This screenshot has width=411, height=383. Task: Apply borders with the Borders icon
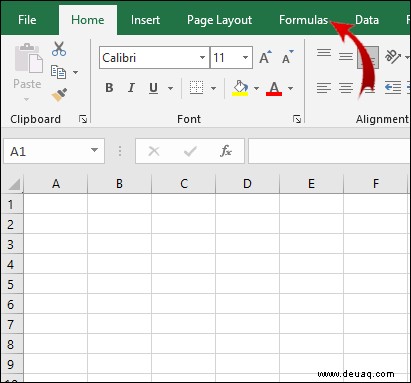(196, 88)
